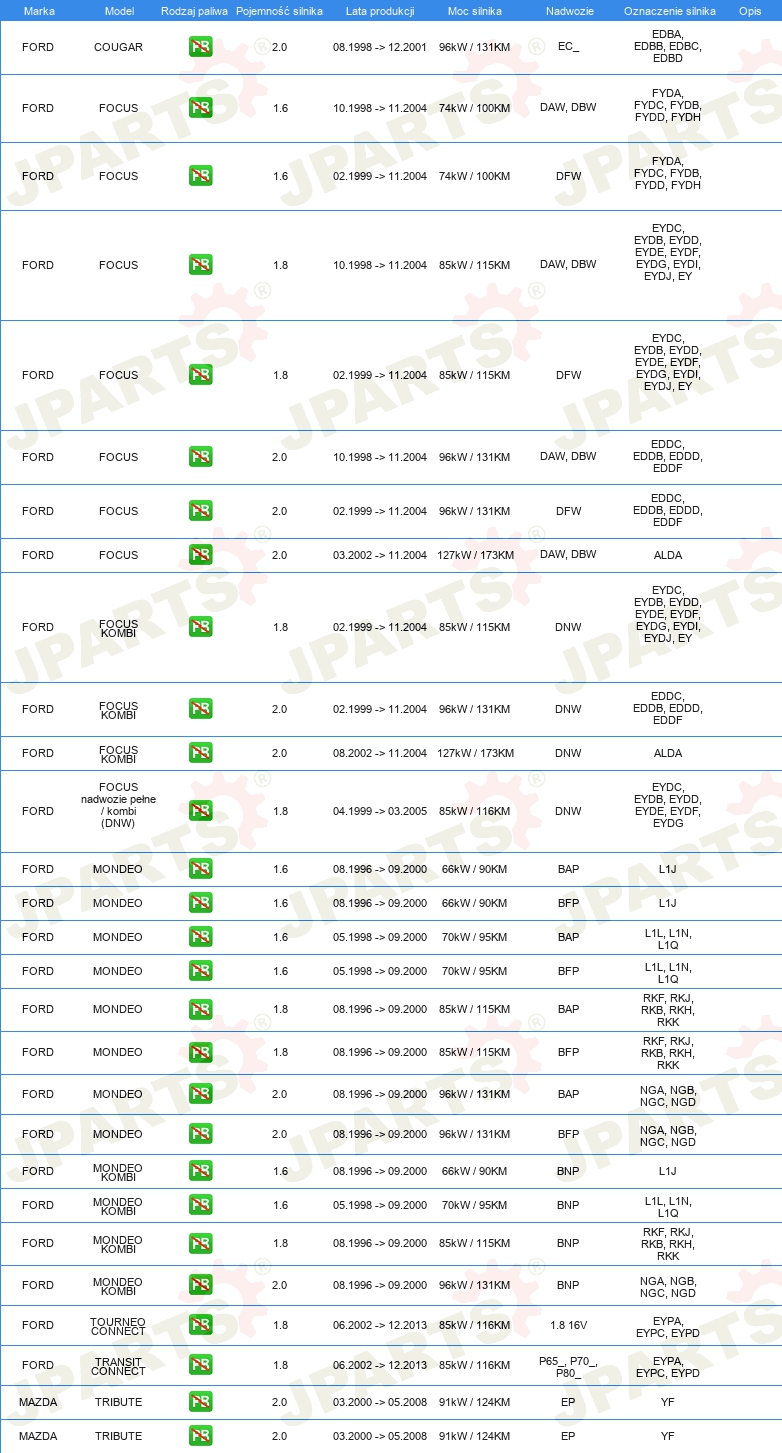
Task: Click fuel icon for Mondeo 1.6 95KM BFP
Action: pyautogui.click(x=200, y=971)
